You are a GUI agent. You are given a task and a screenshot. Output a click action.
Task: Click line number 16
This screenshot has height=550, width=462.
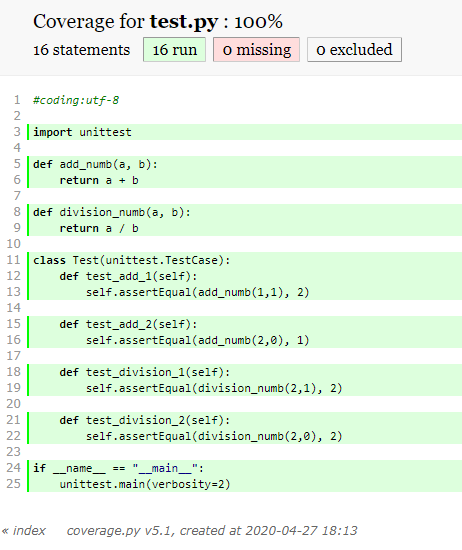tap(14, 340)
